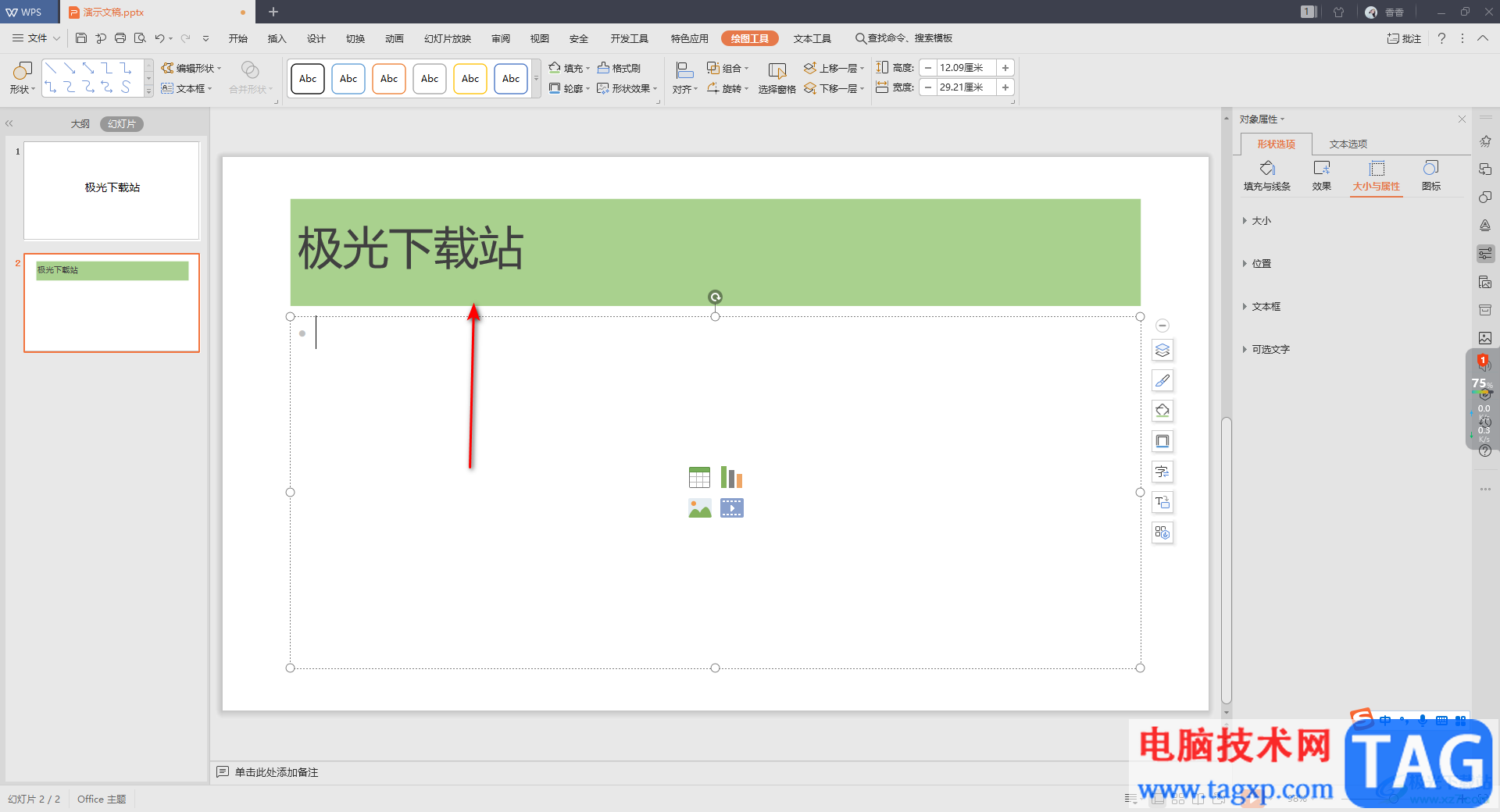Viewport: 1500px width, 812px height.
Task: Click the shape outline icon beside the placeholder
Action: tap(1162, 441)
